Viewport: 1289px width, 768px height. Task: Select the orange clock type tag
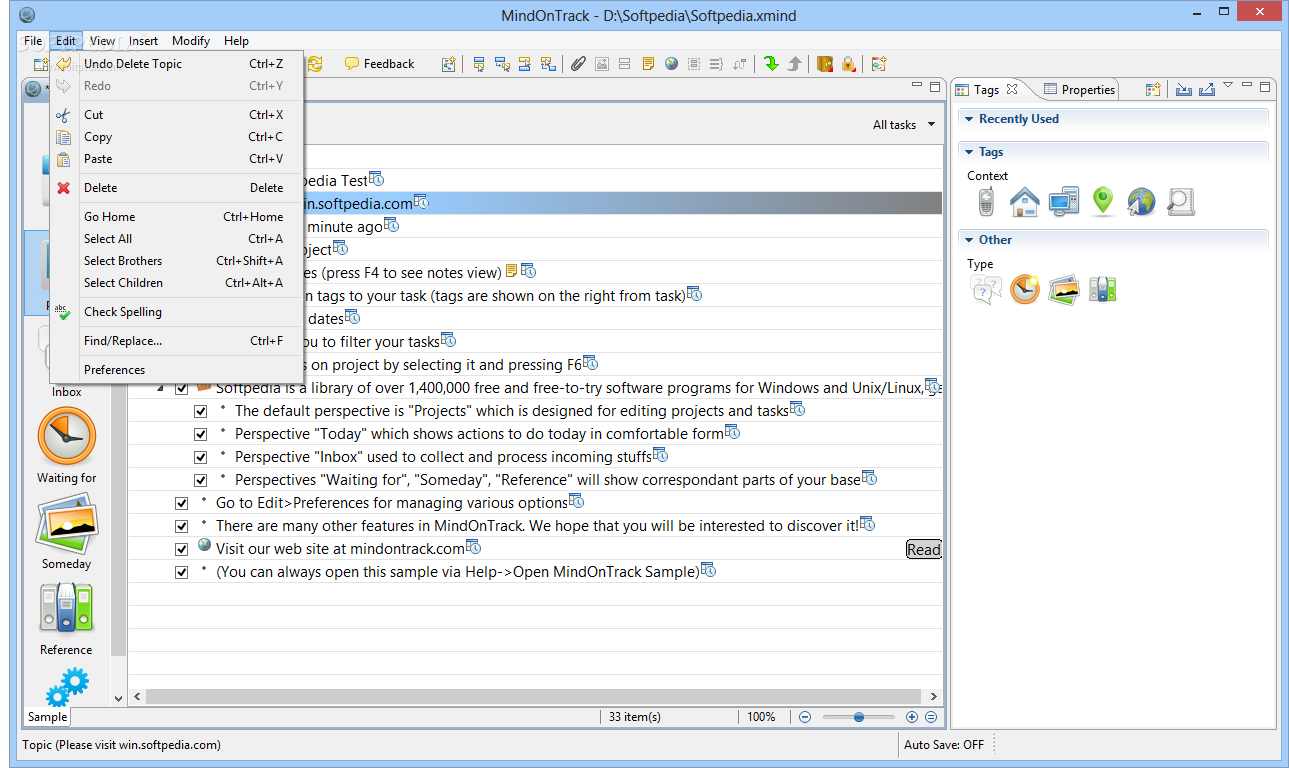click(1024, 290)
